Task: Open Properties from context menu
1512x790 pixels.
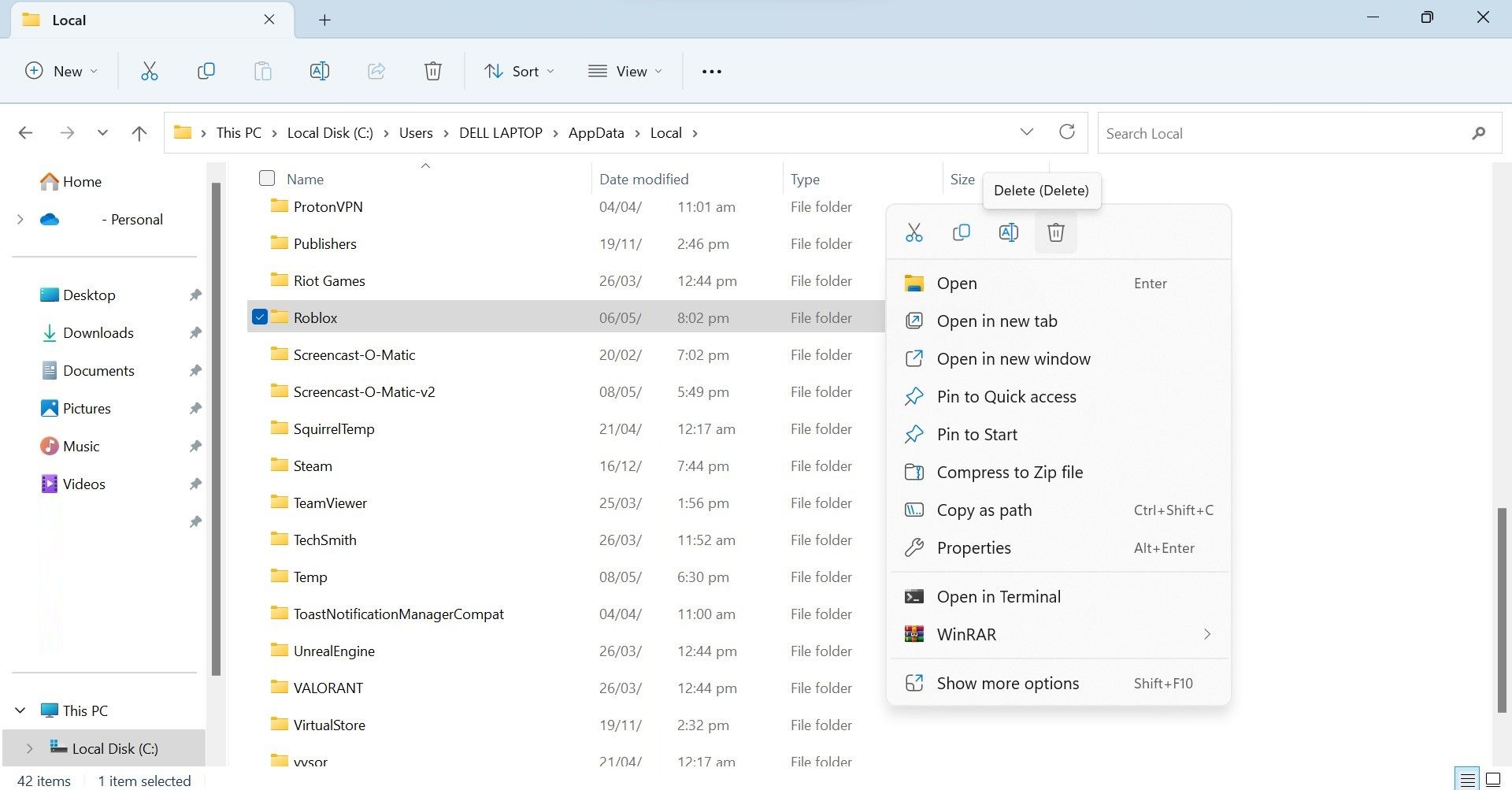Action: pyautogui.click(x=1059, y=548)
